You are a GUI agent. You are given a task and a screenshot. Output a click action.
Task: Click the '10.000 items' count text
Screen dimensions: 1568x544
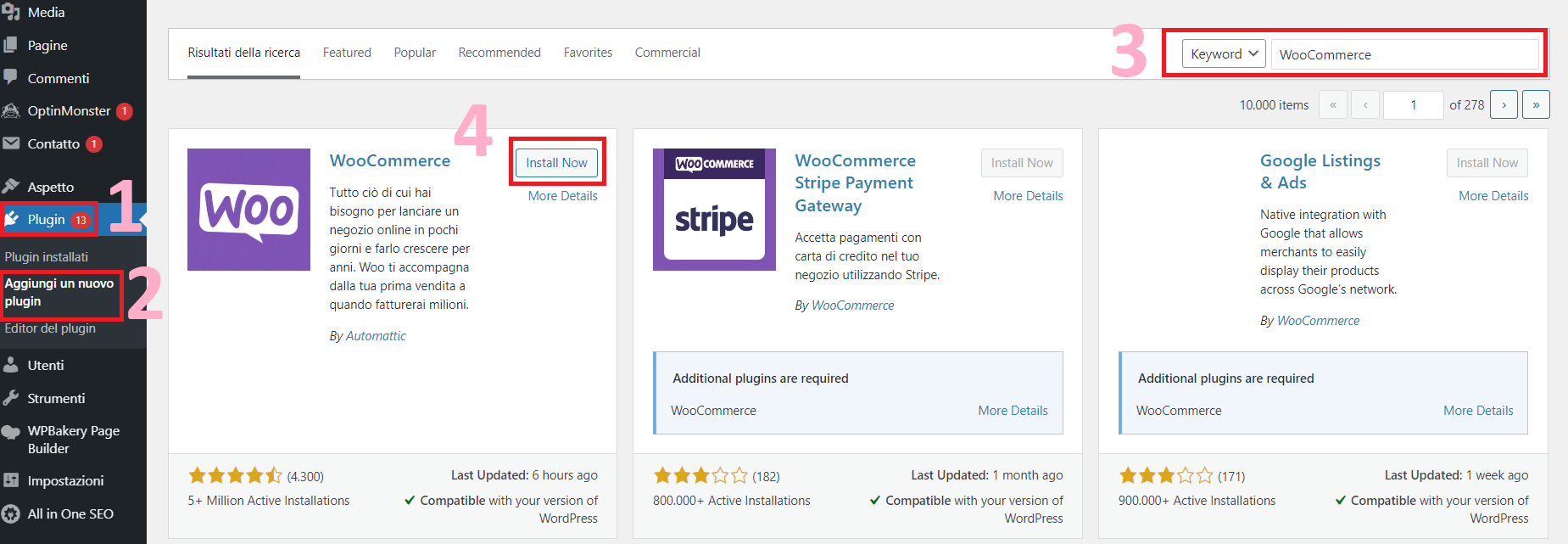tap(1274, 105)
